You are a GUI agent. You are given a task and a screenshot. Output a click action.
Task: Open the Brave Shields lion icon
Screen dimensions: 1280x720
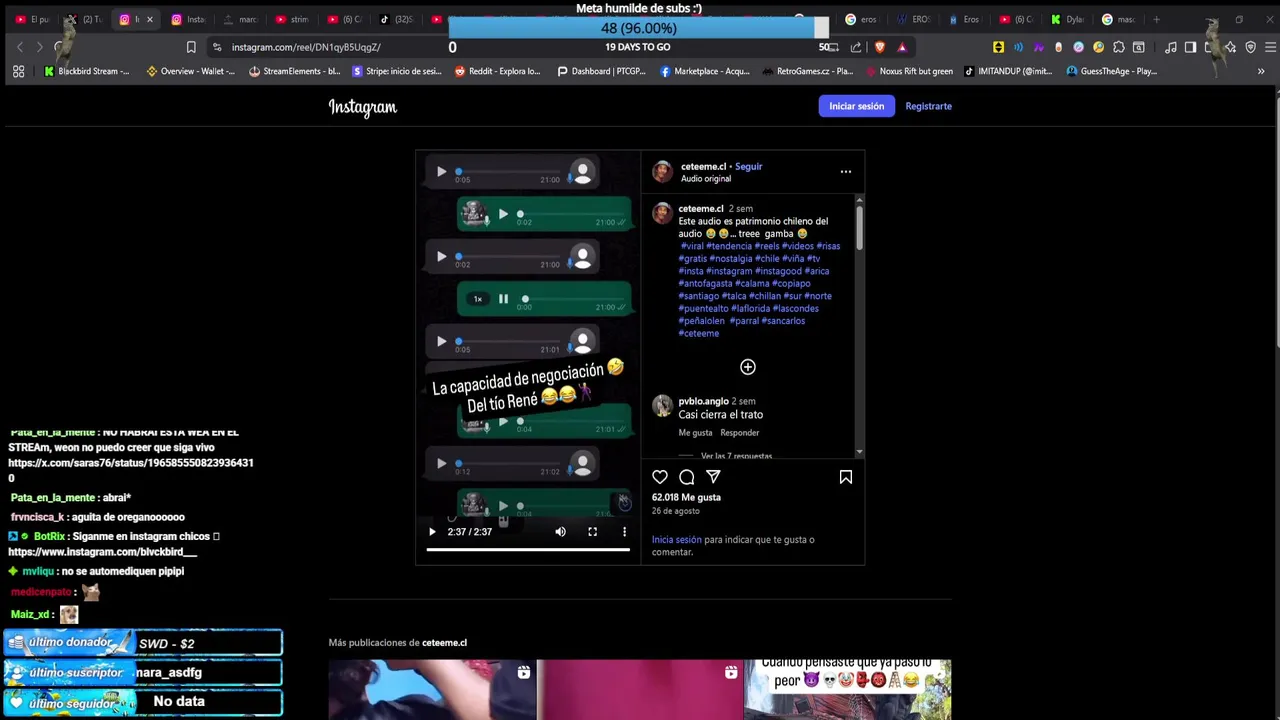pos(880,47)
